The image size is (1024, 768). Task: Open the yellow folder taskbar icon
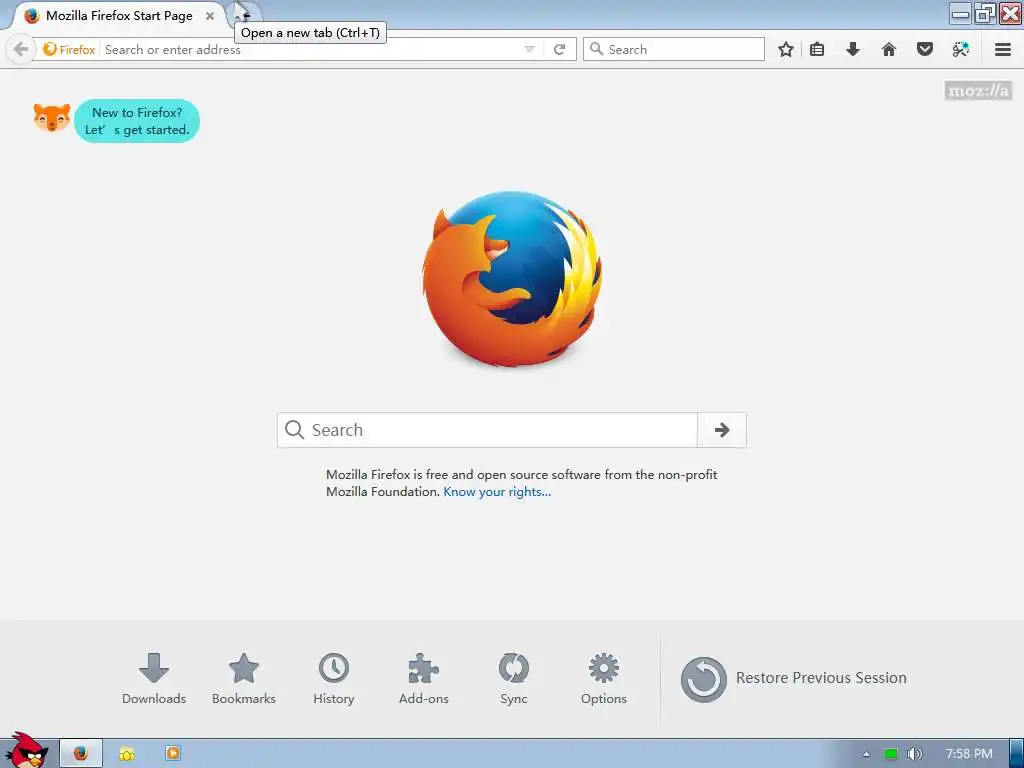[x=127, y=754]
